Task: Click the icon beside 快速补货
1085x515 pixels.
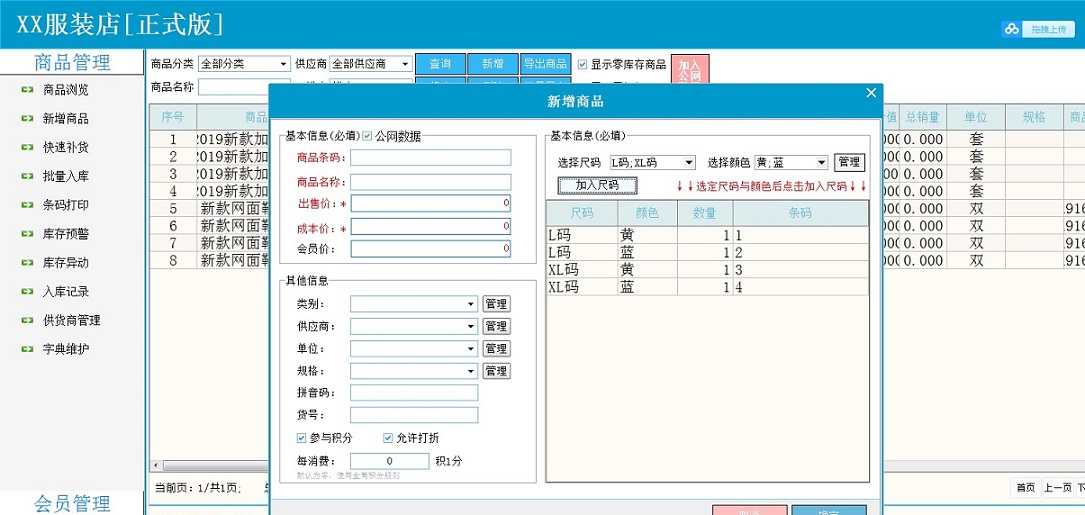Action: coord(27,147)
